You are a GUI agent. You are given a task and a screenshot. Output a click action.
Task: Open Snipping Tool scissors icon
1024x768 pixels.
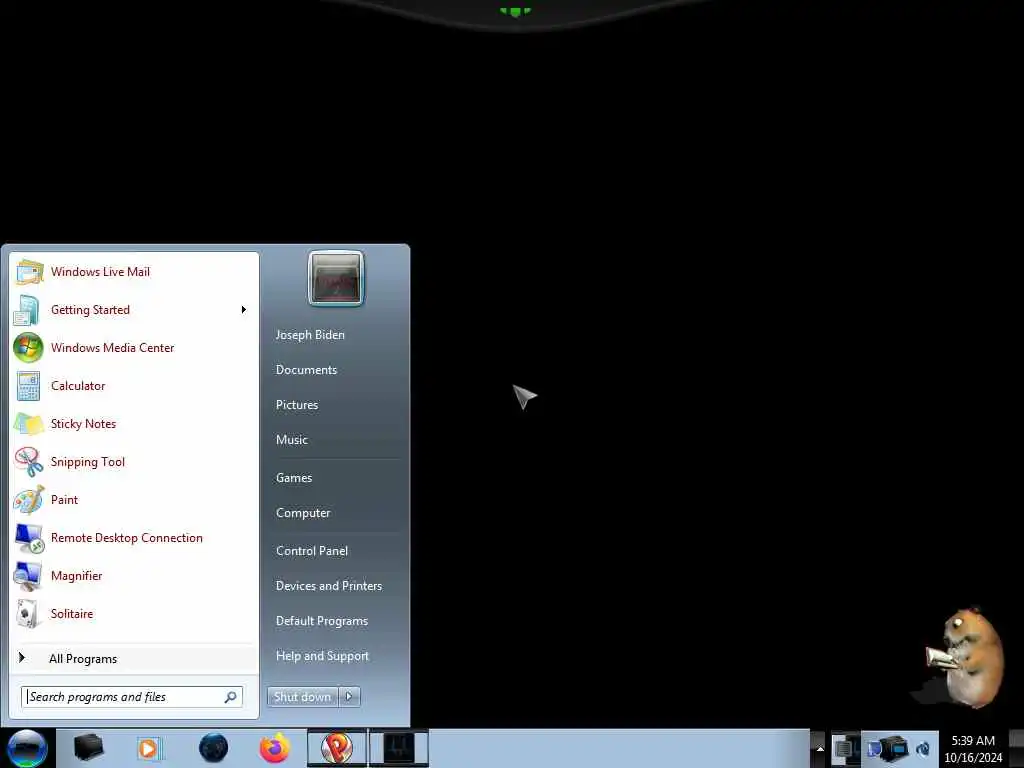click(x=29, y=462)
